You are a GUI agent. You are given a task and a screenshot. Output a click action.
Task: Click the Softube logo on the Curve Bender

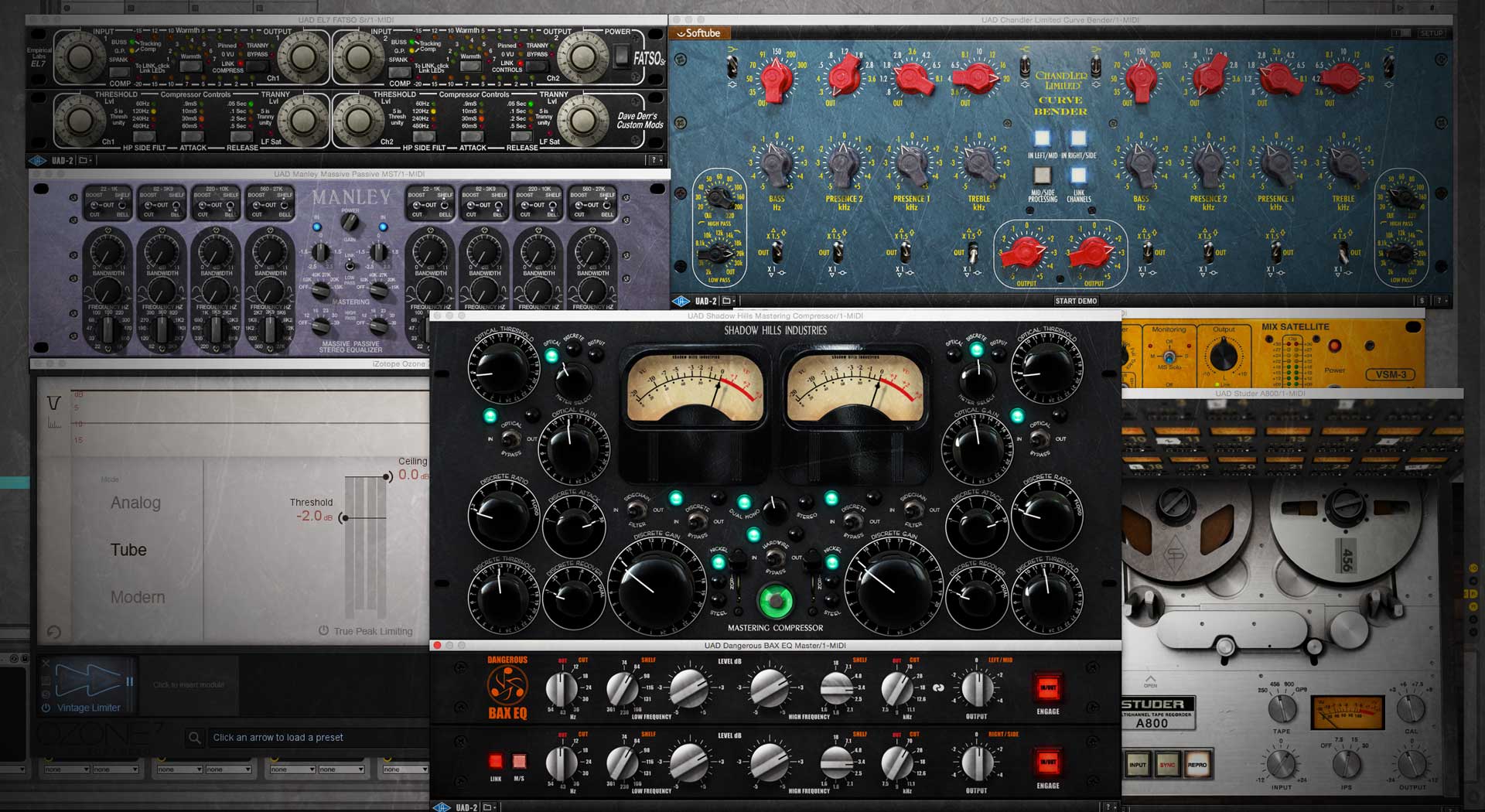[x=700, y=33]
